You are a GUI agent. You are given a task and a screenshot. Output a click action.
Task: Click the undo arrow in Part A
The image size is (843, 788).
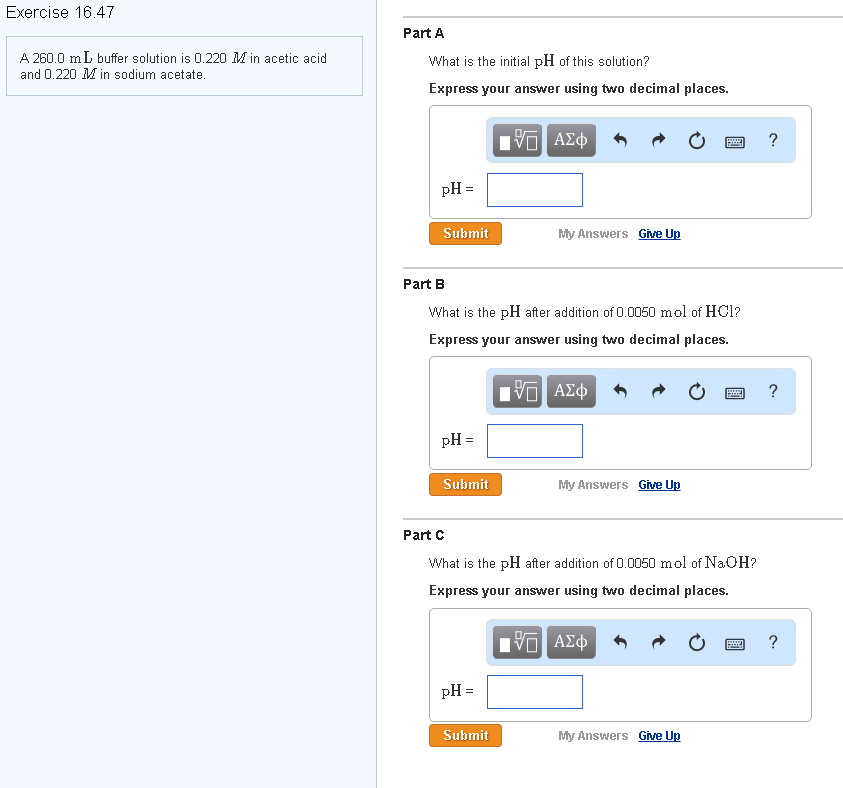620,141
